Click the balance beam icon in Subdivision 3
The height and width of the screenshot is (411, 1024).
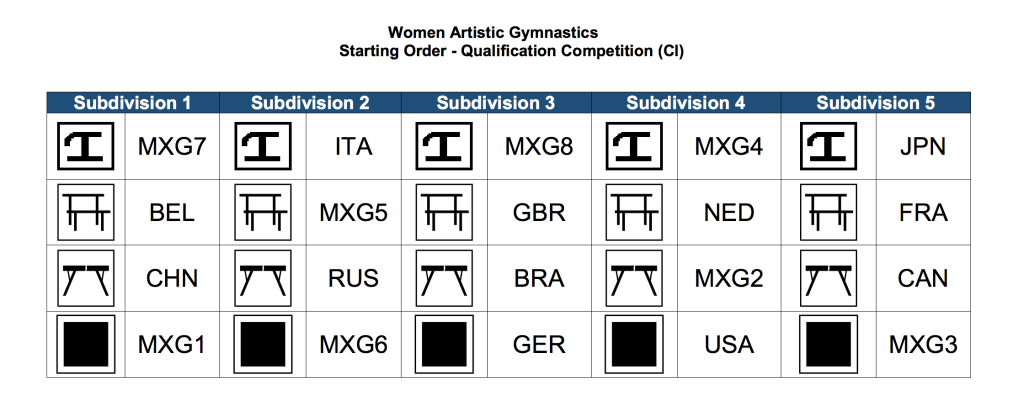(x=444, y=278)
